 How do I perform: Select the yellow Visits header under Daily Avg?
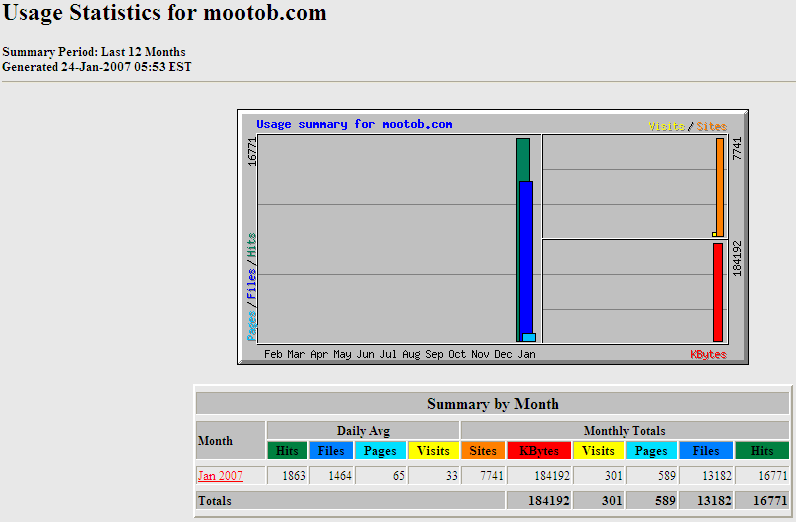point(434,451)
